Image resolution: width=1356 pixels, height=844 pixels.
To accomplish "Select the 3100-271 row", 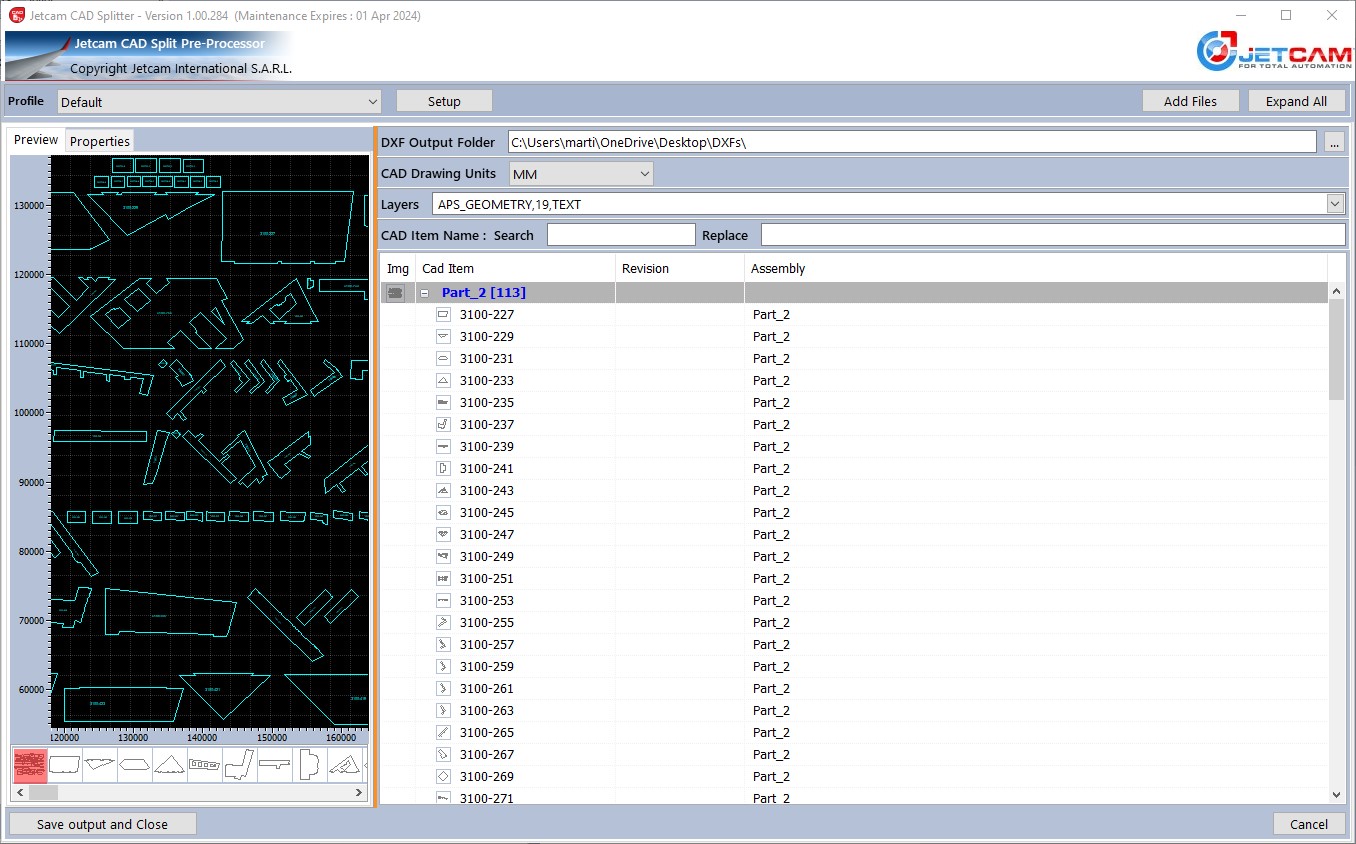I will coord(854,797).
